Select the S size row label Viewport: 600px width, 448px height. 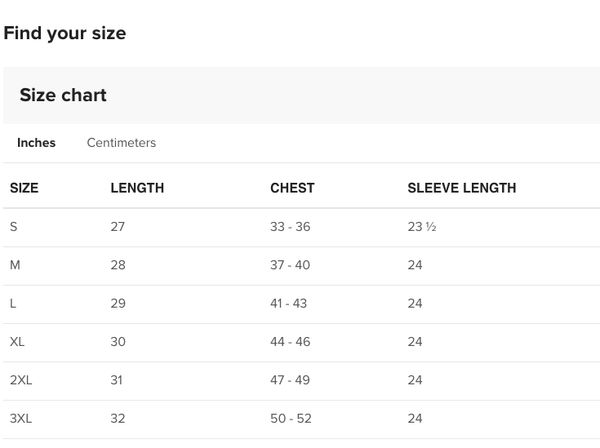(14, 226)
